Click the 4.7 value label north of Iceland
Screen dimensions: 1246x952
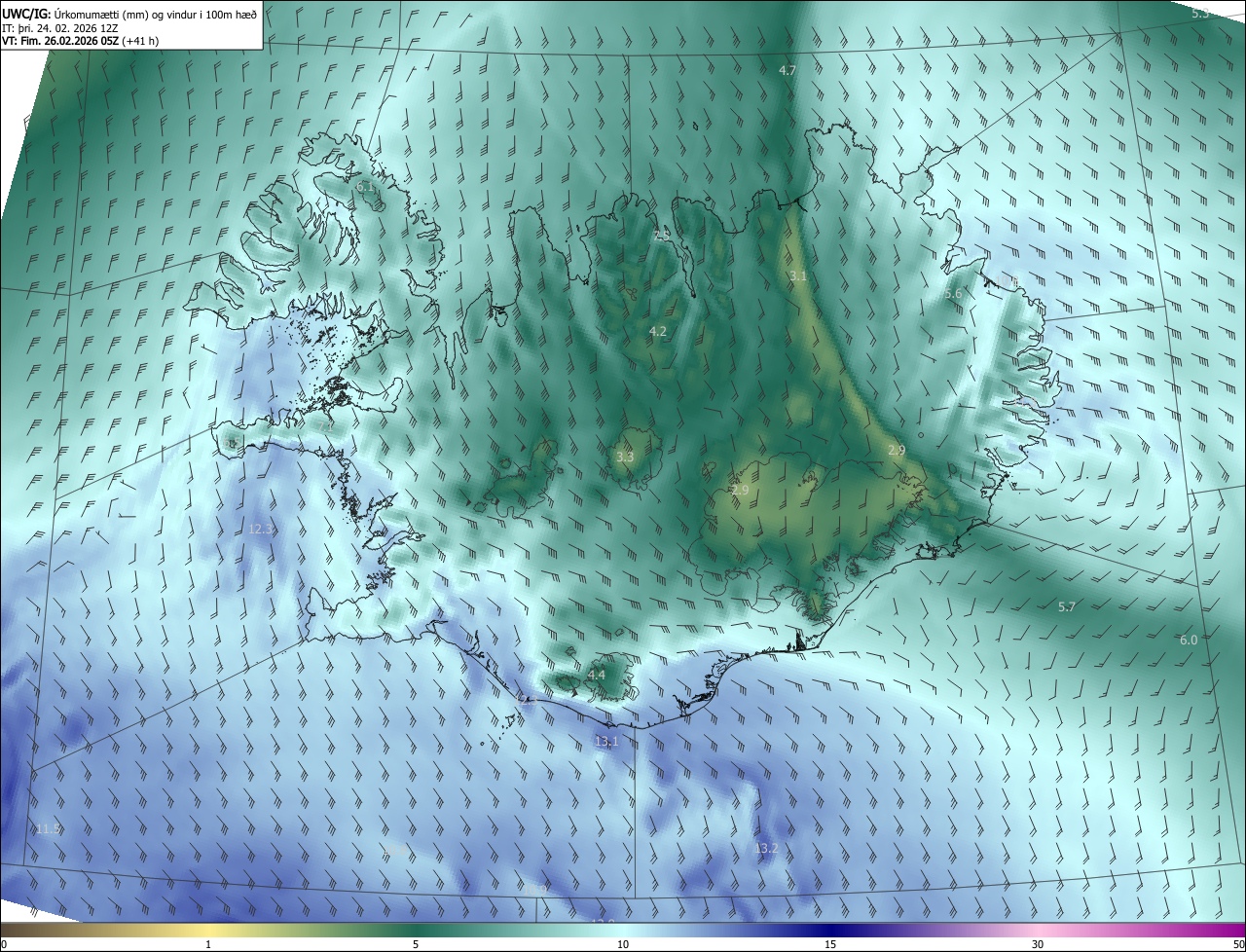788,71
